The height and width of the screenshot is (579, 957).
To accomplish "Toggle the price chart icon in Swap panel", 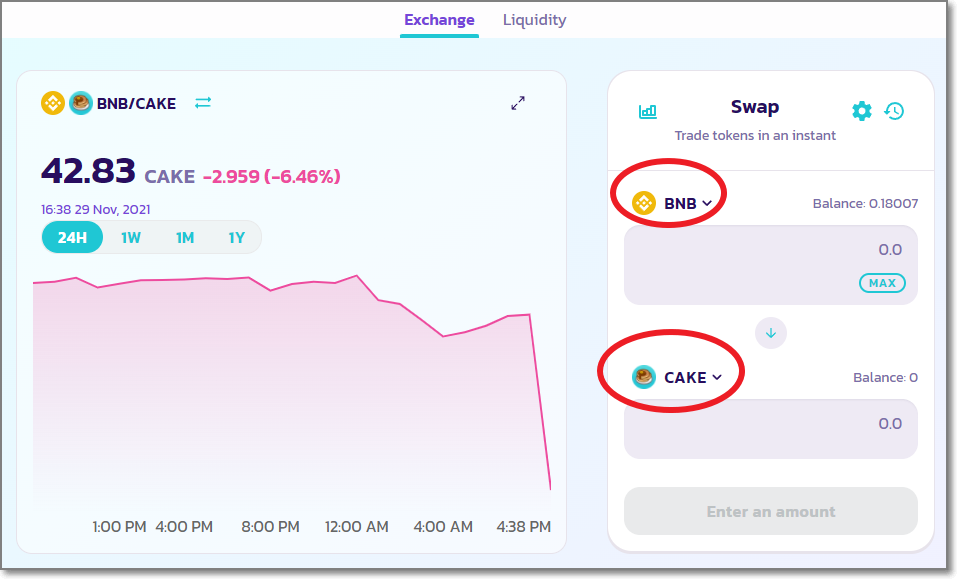I will click(x=648, y=111).
